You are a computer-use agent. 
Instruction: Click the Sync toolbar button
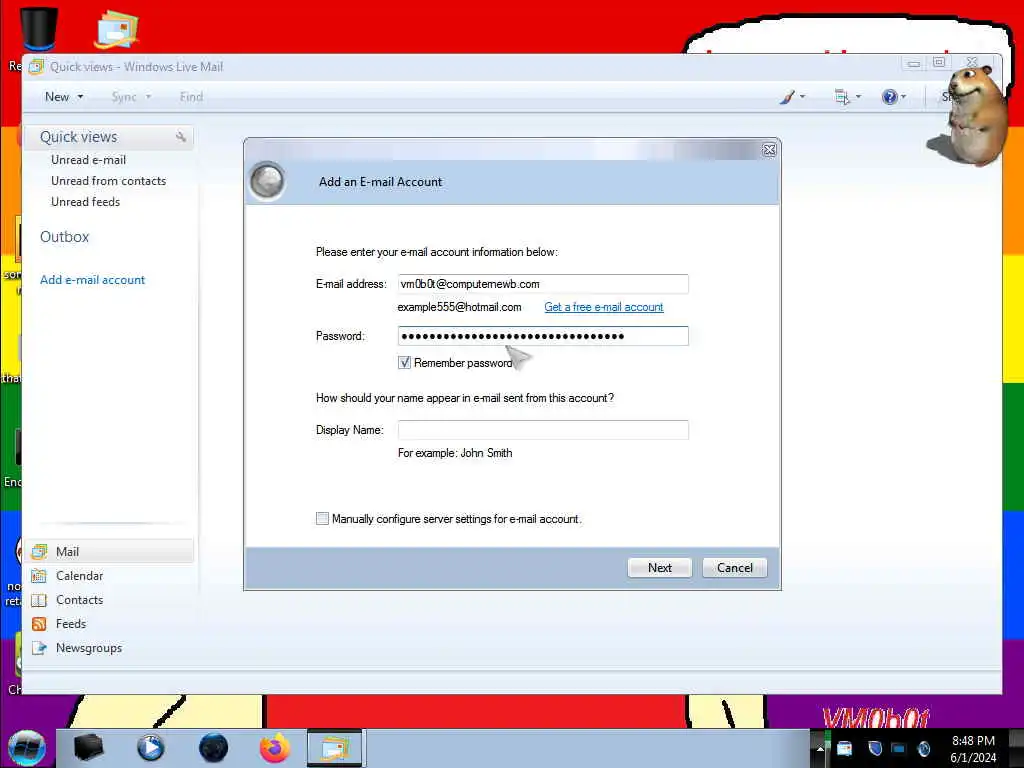[124, 97]
